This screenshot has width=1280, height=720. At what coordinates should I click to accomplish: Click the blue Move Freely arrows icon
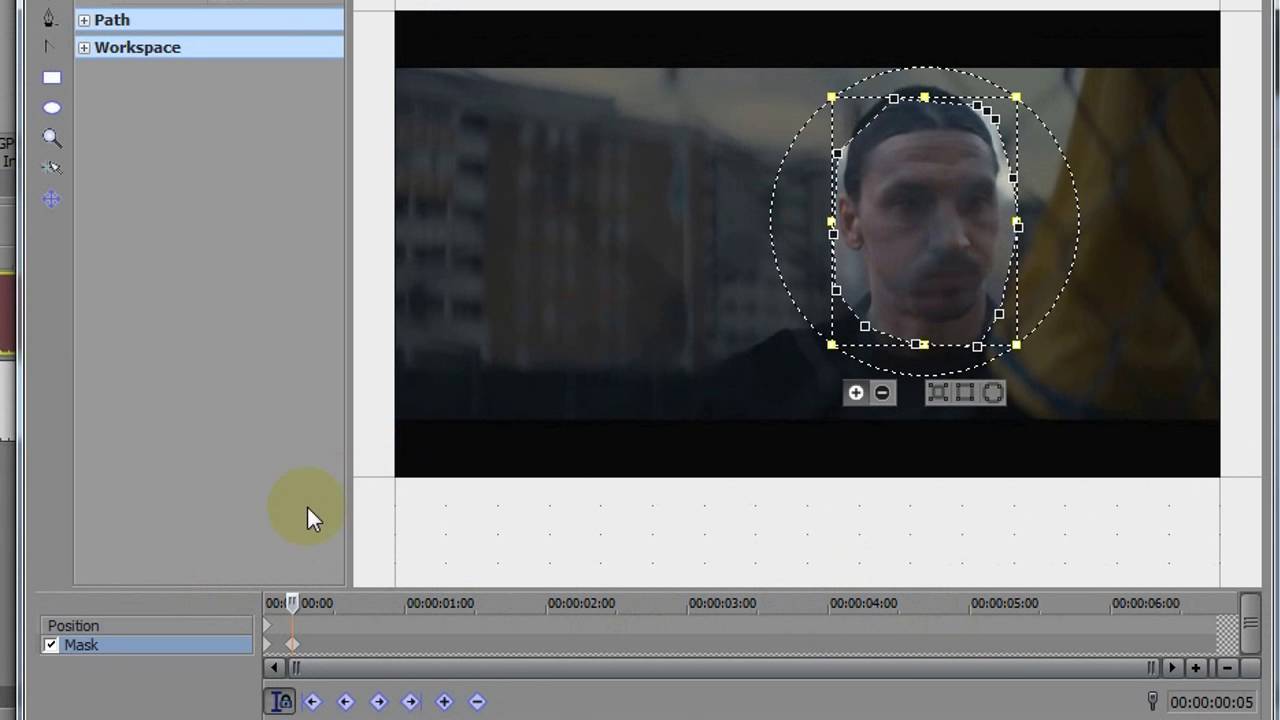[x=52, y=199]
